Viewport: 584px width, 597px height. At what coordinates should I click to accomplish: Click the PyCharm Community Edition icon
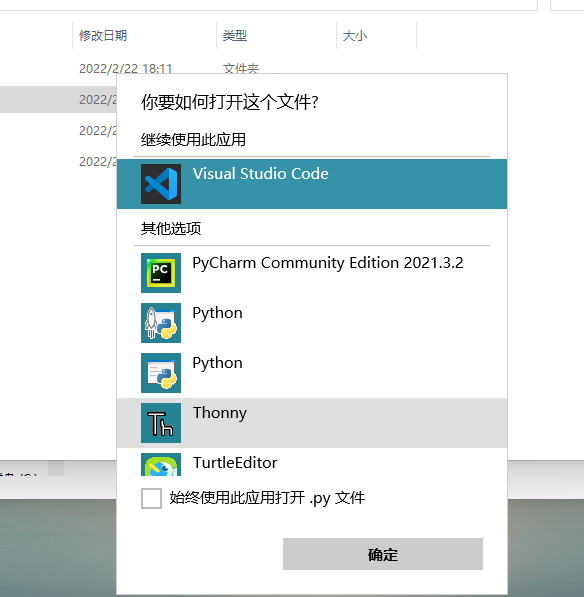point(161,273)
